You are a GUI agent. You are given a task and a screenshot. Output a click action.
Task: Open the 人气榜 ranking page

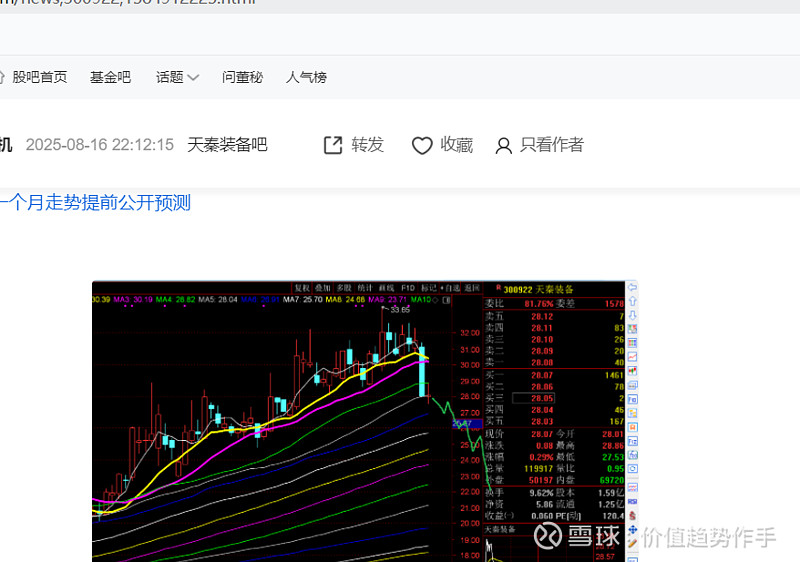(306, 77)
